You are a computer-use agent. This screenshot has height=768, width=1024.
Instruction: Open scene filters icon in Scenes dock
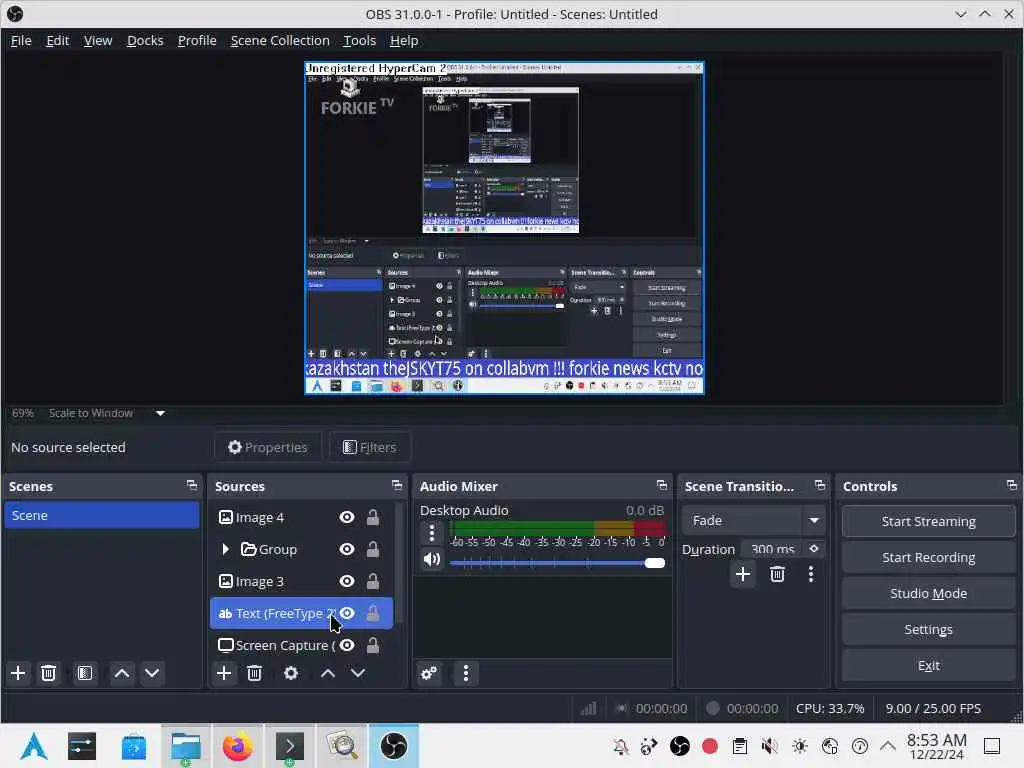(x=85, y=673)
